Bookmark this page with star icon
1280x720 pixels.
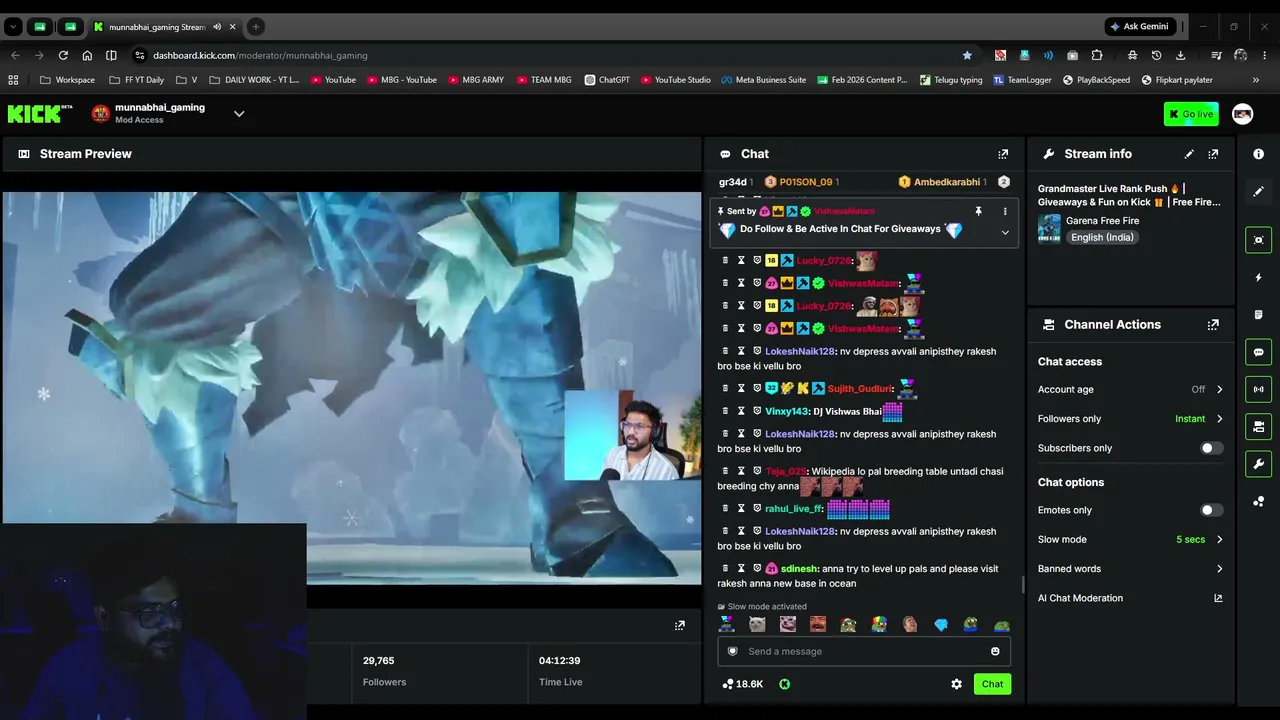click(x=967, y=55)
